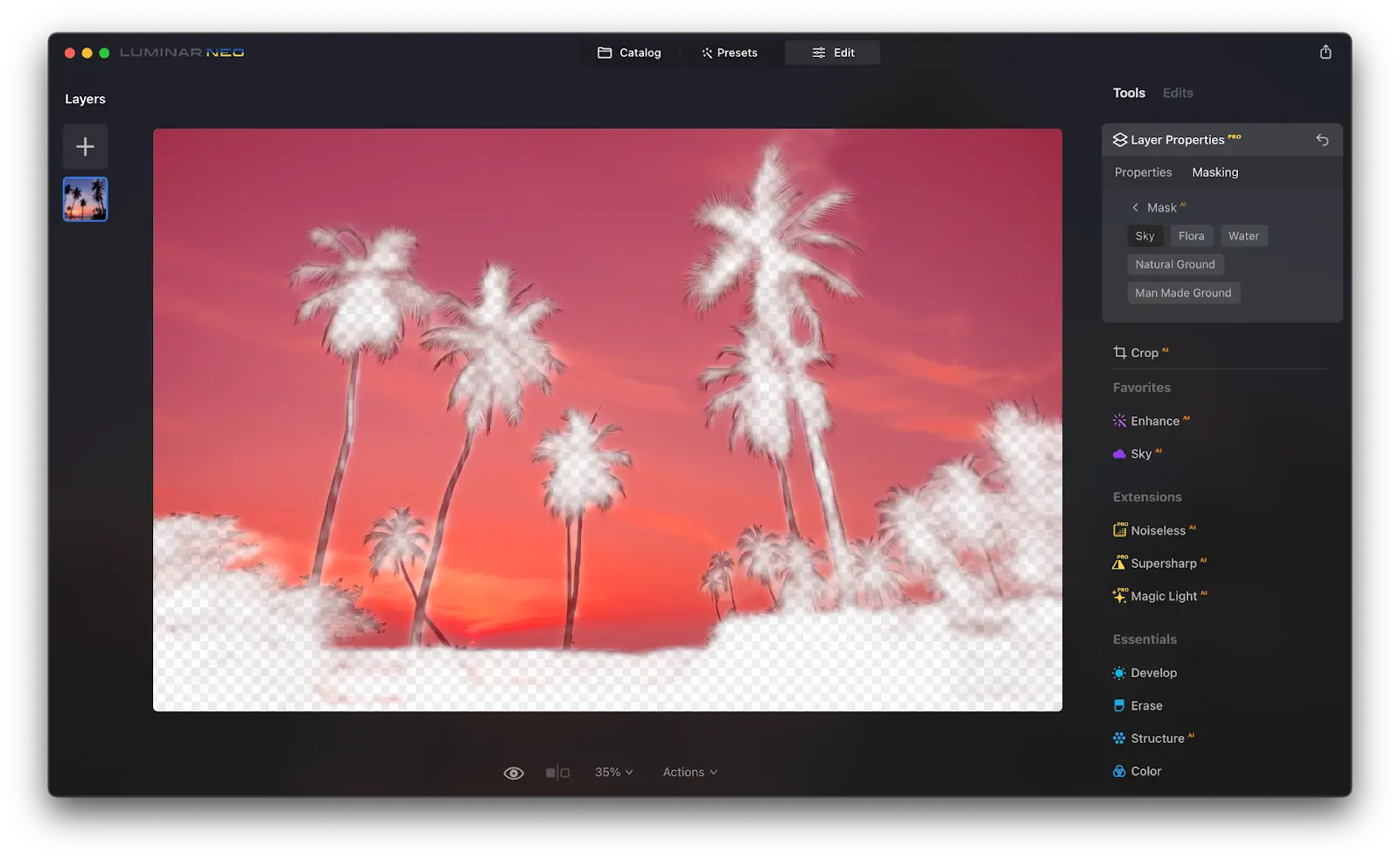The width and height of the screenshot is (1400, 861).
Task: Open the 35% zoom dropdown
Action: point(613,772)
